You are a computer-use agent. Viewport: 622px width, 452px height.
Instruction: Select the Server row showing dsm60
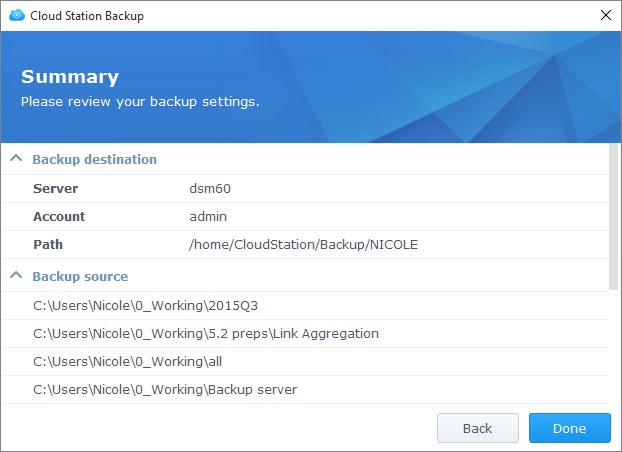point(305,188)
